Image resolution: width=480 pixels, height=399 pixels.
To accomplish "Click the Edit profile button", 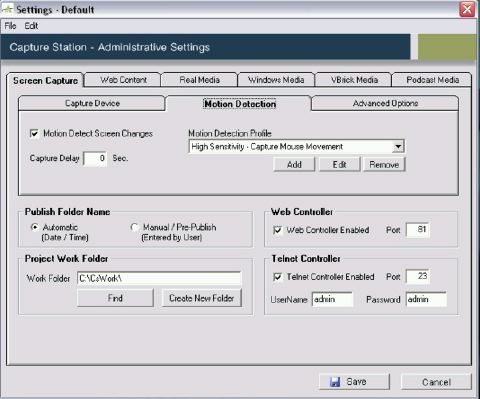I will pyautogui.click(x=339, y=165).
